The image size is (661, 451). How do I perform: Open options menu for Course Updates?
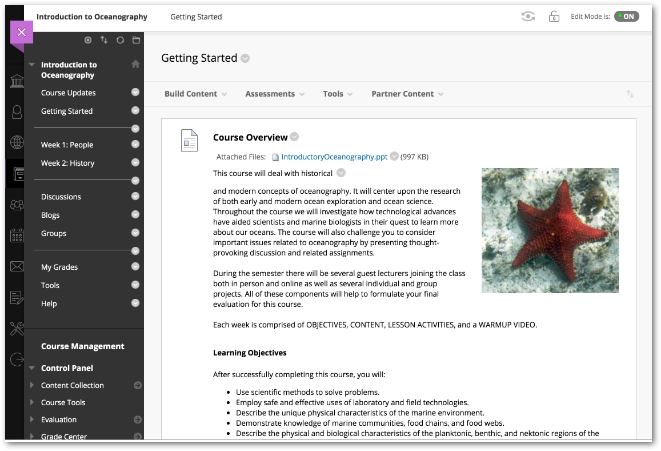tap(135, 92)
